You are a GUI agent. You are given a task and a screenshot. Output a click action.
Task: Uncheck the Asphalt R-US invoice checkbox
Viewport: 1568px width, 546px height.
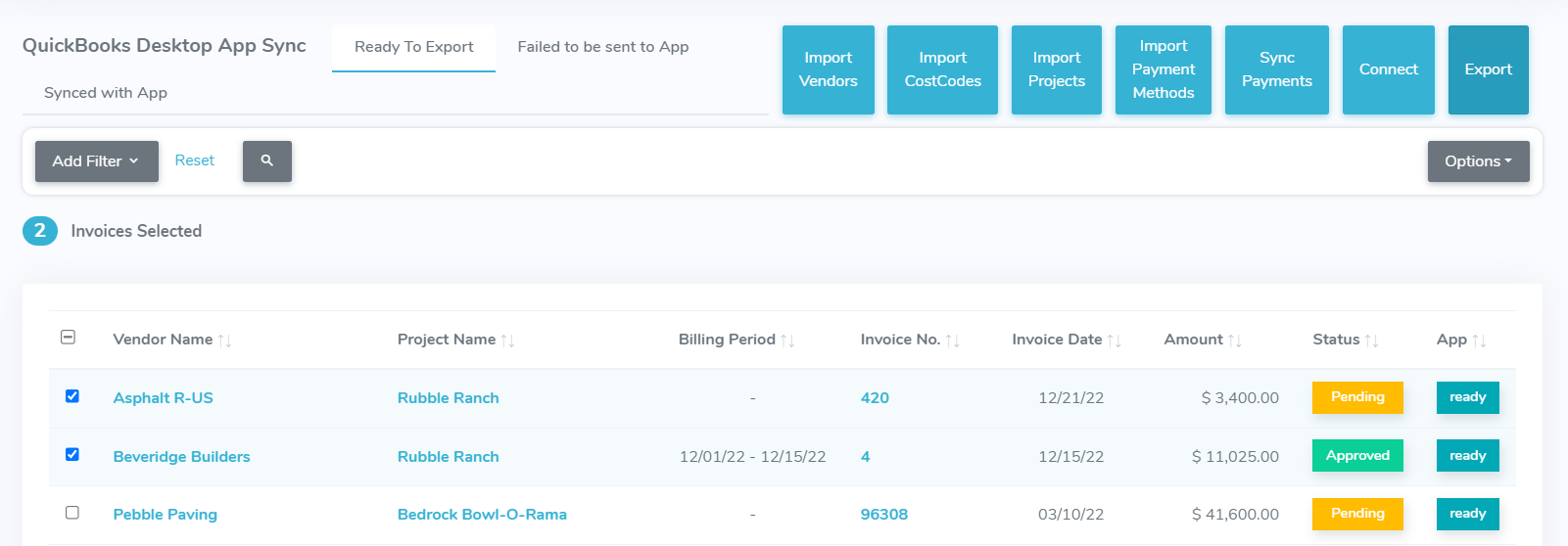(72, 396)
